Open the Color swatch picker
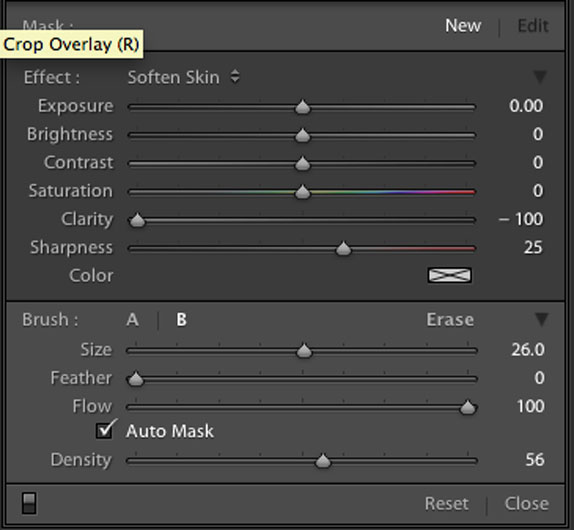This screenshot has width=574, height=530. click(x=450, y=275)
